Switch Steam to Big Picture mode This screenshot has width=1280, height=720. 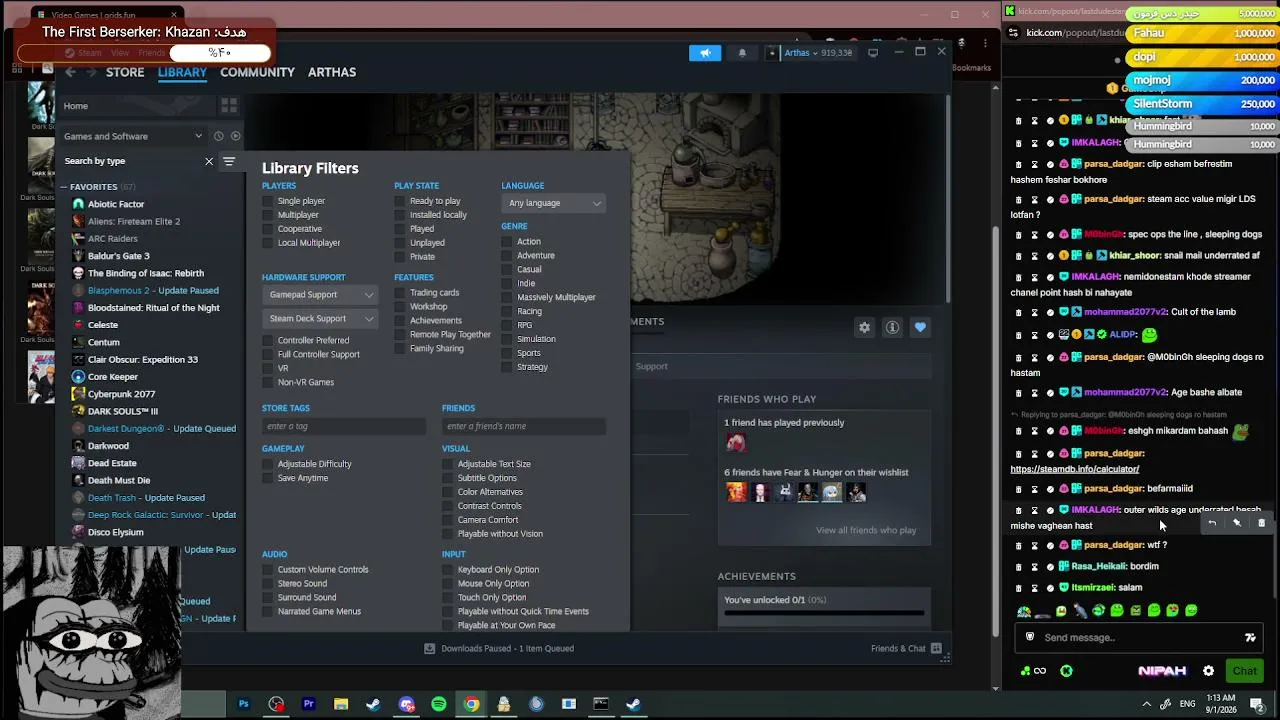(x=873, y=53)
